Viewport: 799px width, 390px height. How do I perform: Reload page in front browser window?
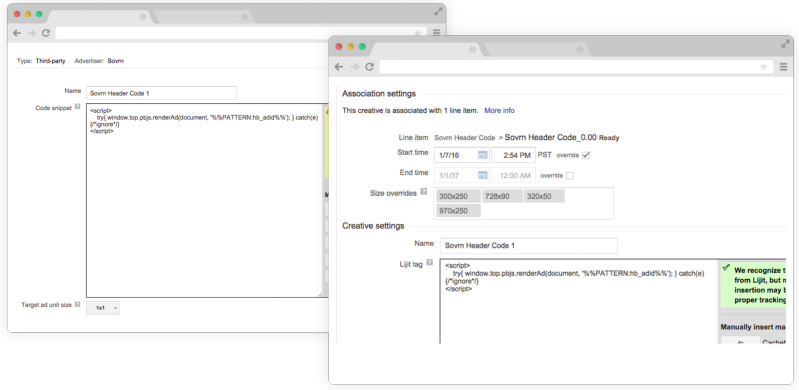tap(369, 67)
